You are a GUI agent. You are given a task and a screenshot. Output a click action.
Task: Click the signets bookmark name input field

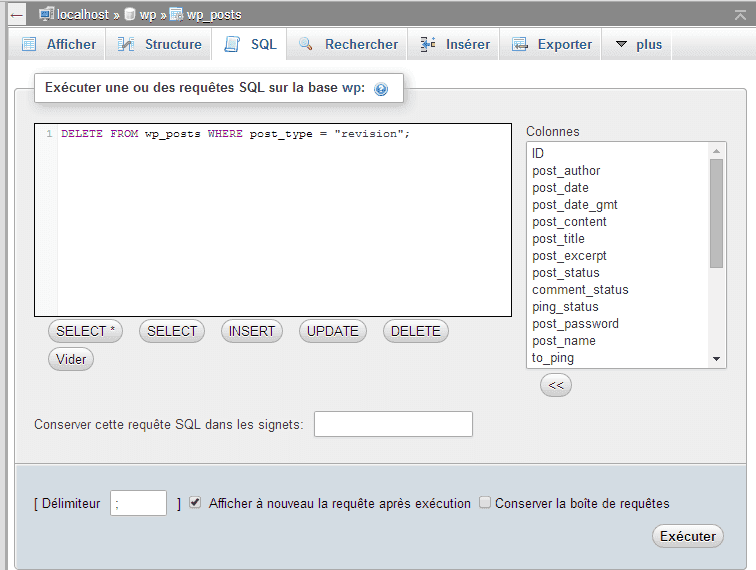393,424
